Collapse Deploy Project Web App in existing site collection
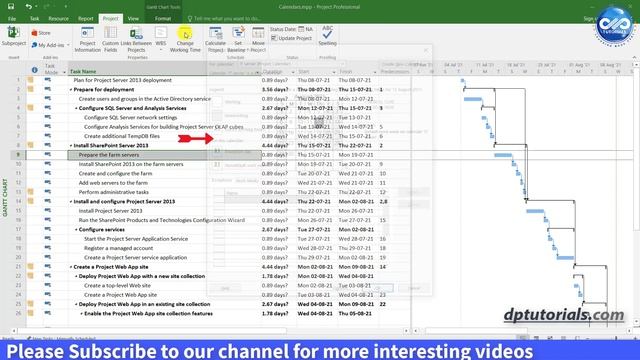This screenshot has height=360, width=640. 76,304
